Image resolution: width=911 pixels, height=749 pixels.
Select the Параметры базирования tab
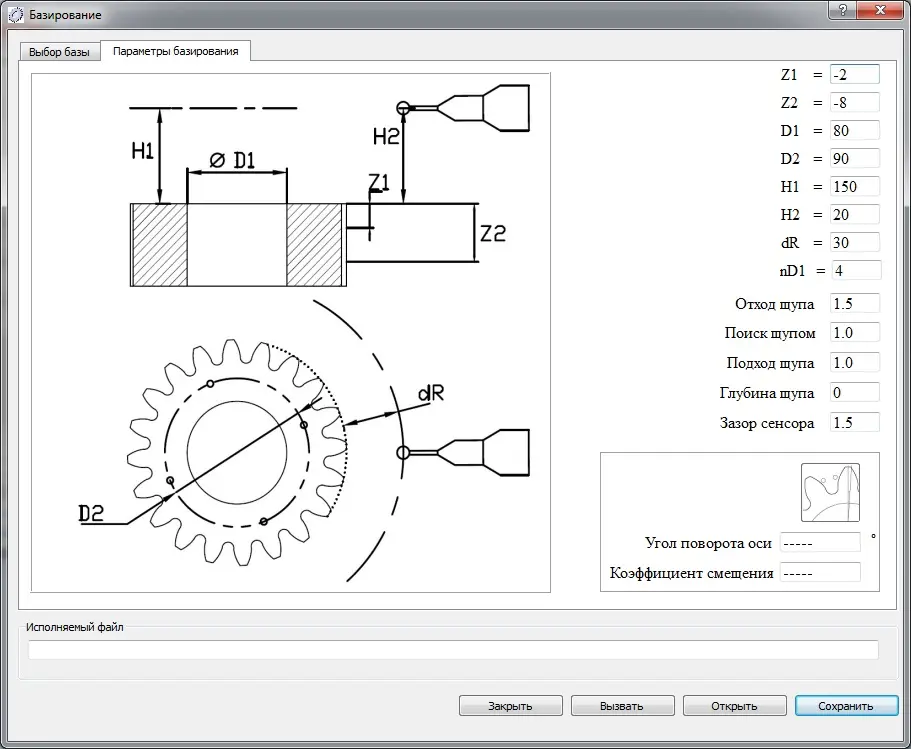coord(175,51)
